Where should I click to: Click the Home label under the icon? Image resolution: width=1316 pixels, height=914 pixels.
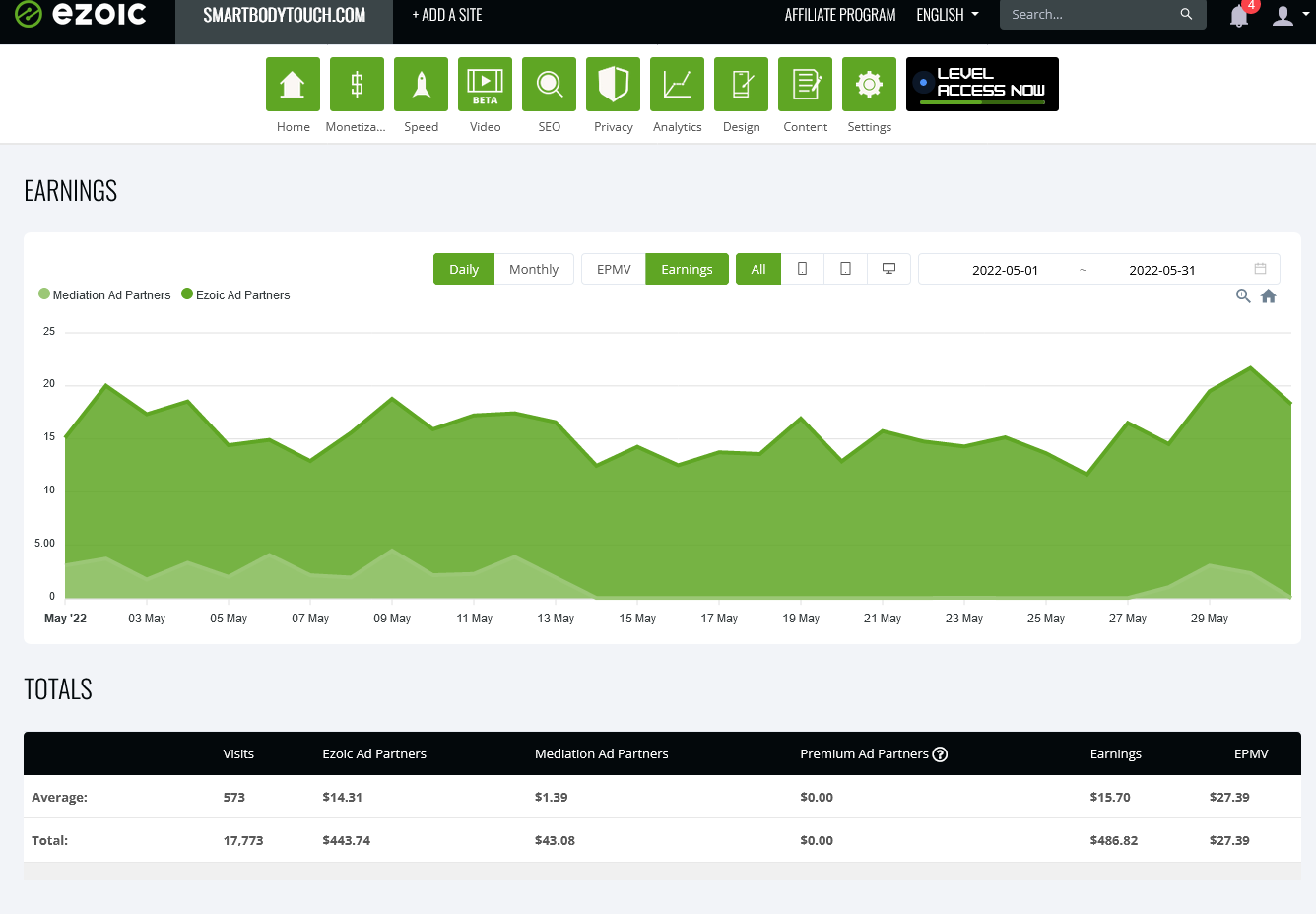pyautogui.click(x=293, y=127)
